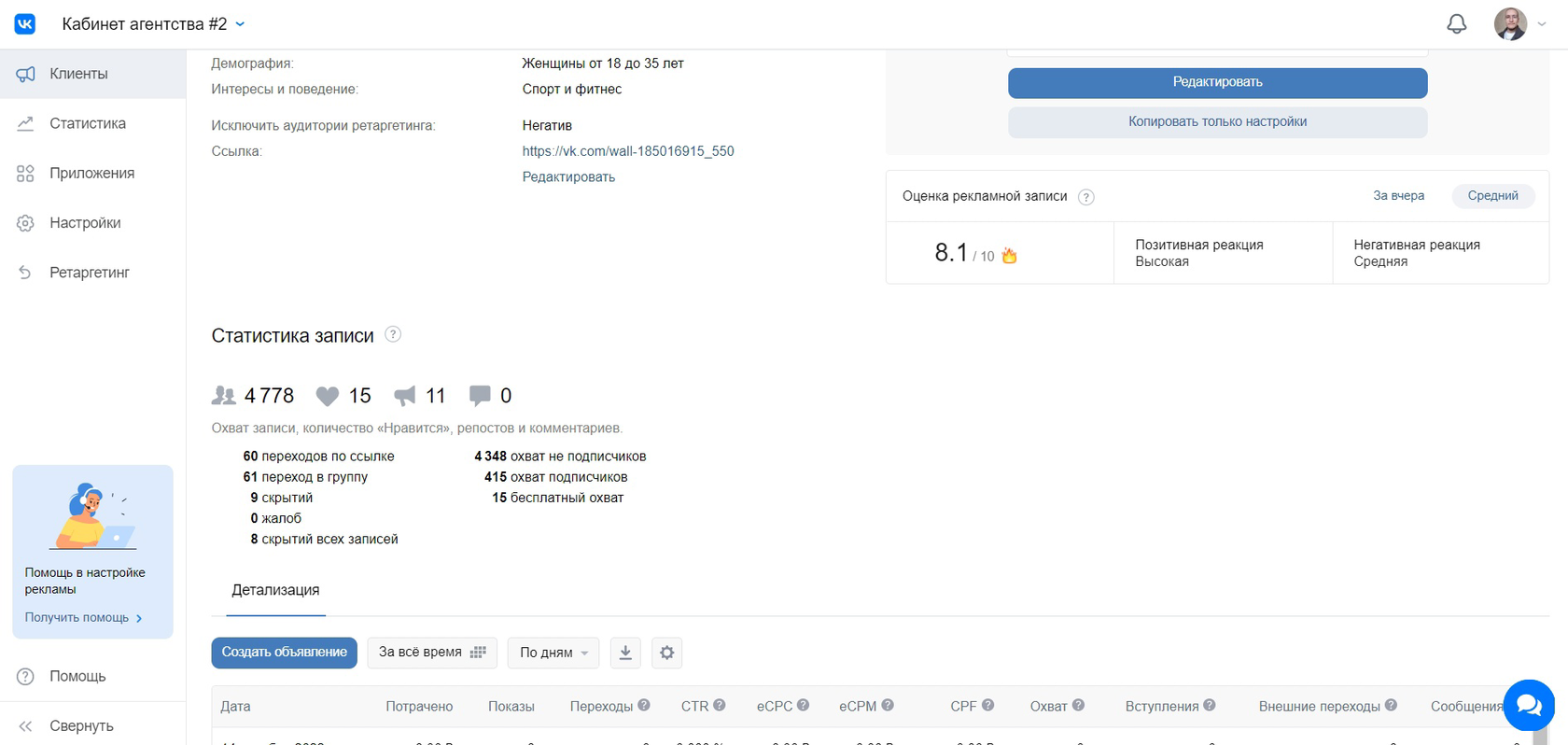Click Копировать только настройки button

point(1217,122)
